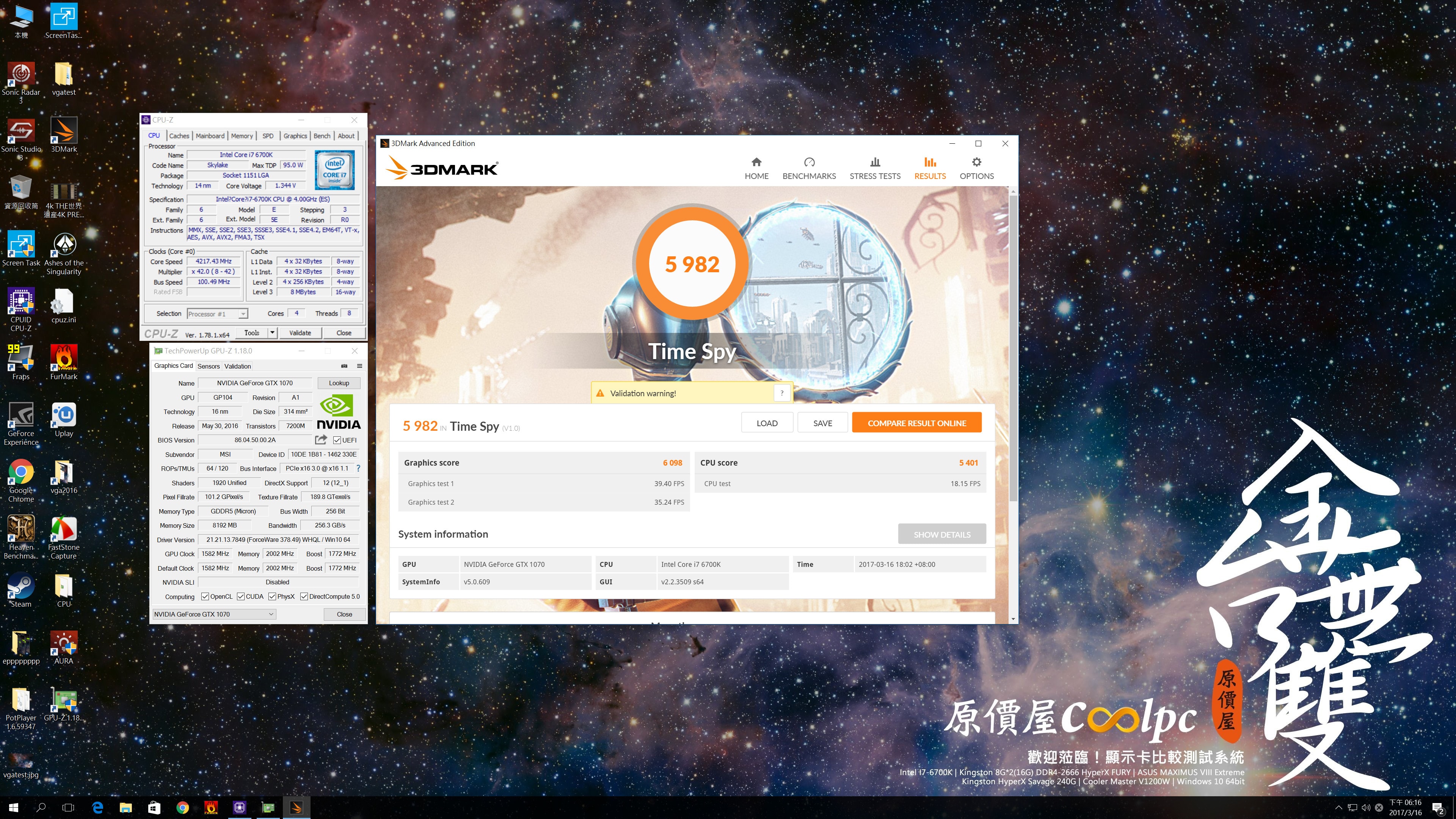Open Sonic Studio 3 desktop icon
Screen dimensions: 1456x819
(21, 140)
